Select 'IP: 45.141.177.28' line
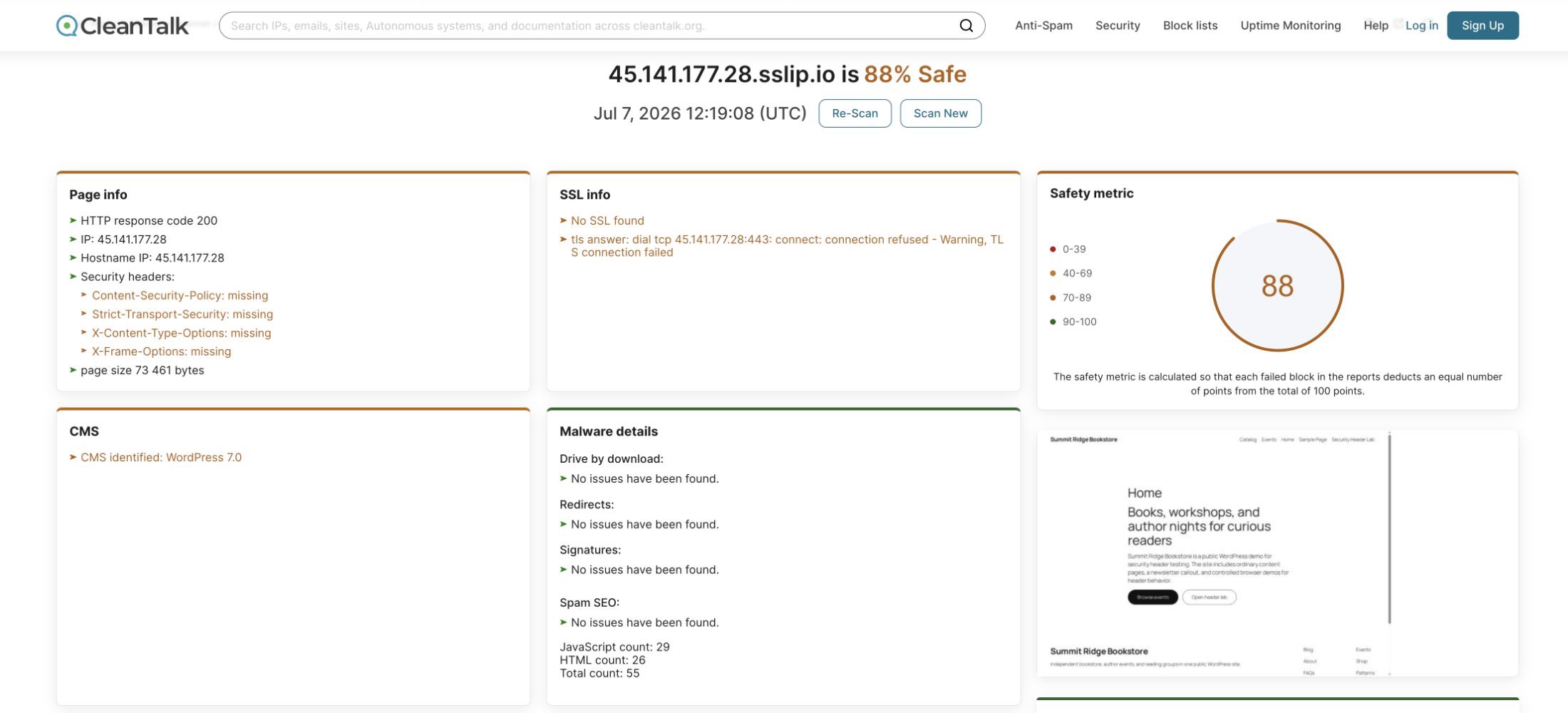The width and height of the screenshot is (1568, 713). coord(123,240)
